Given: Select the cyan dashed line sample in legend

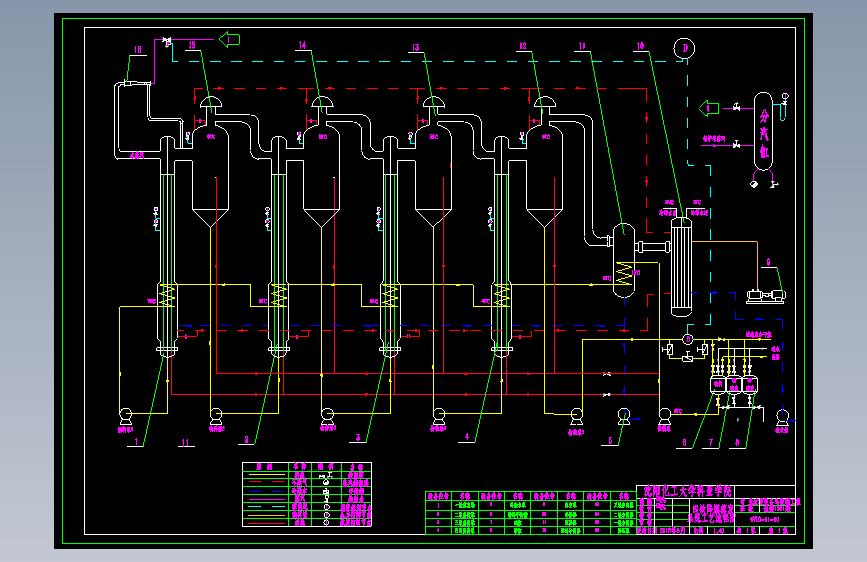Looking at the screenshot, I should [x=266, y=507].
